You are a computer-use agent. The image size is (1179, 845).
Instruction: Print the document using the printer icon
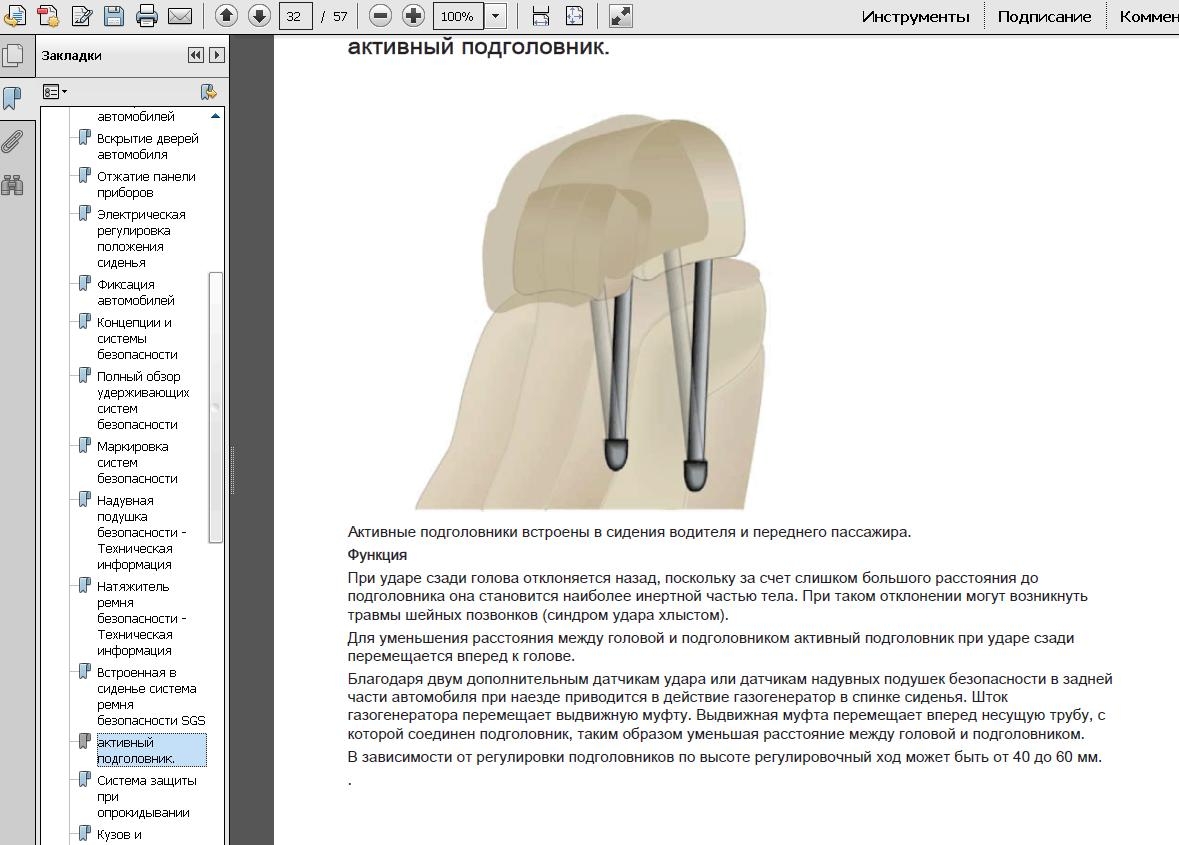(x=147, y=16)
